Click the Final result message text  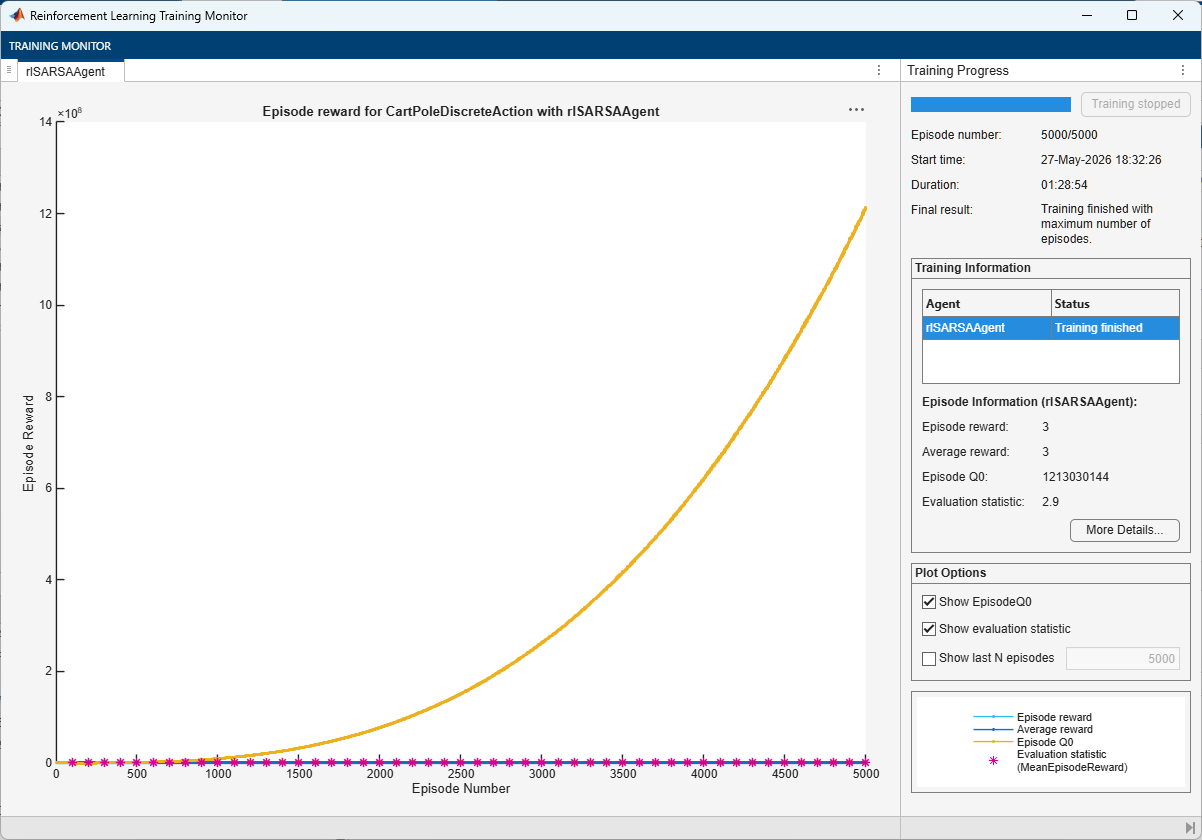click(x=1097, y=224)
